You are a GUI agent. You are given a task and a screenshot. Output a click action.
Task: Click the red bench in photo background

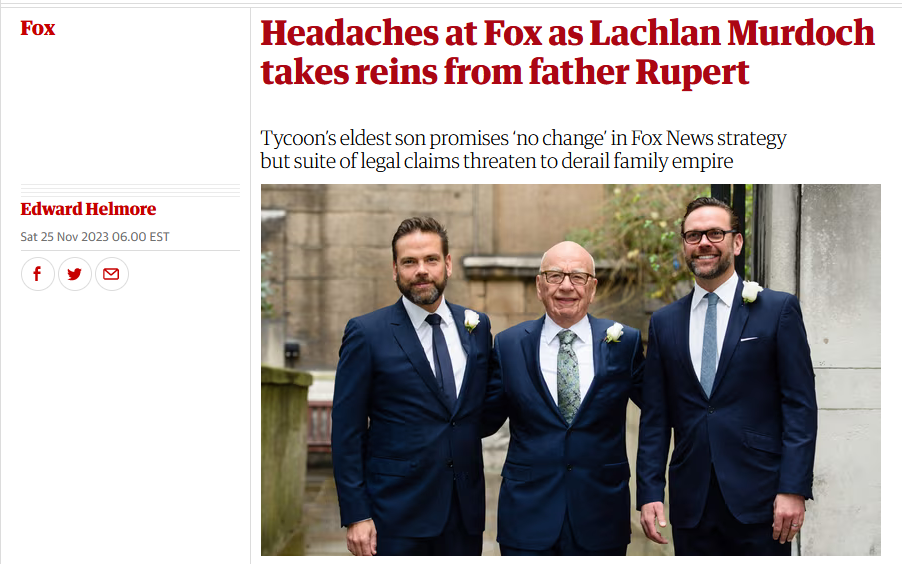pyautogui.click(x=319, y=426)
